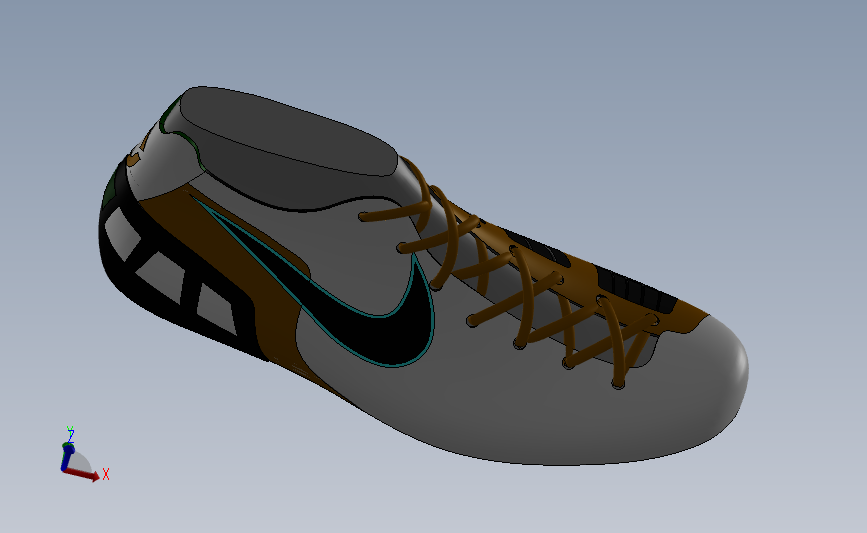Click the red X axis of the triad
The image size is (867, 533).
coord(83,474)
